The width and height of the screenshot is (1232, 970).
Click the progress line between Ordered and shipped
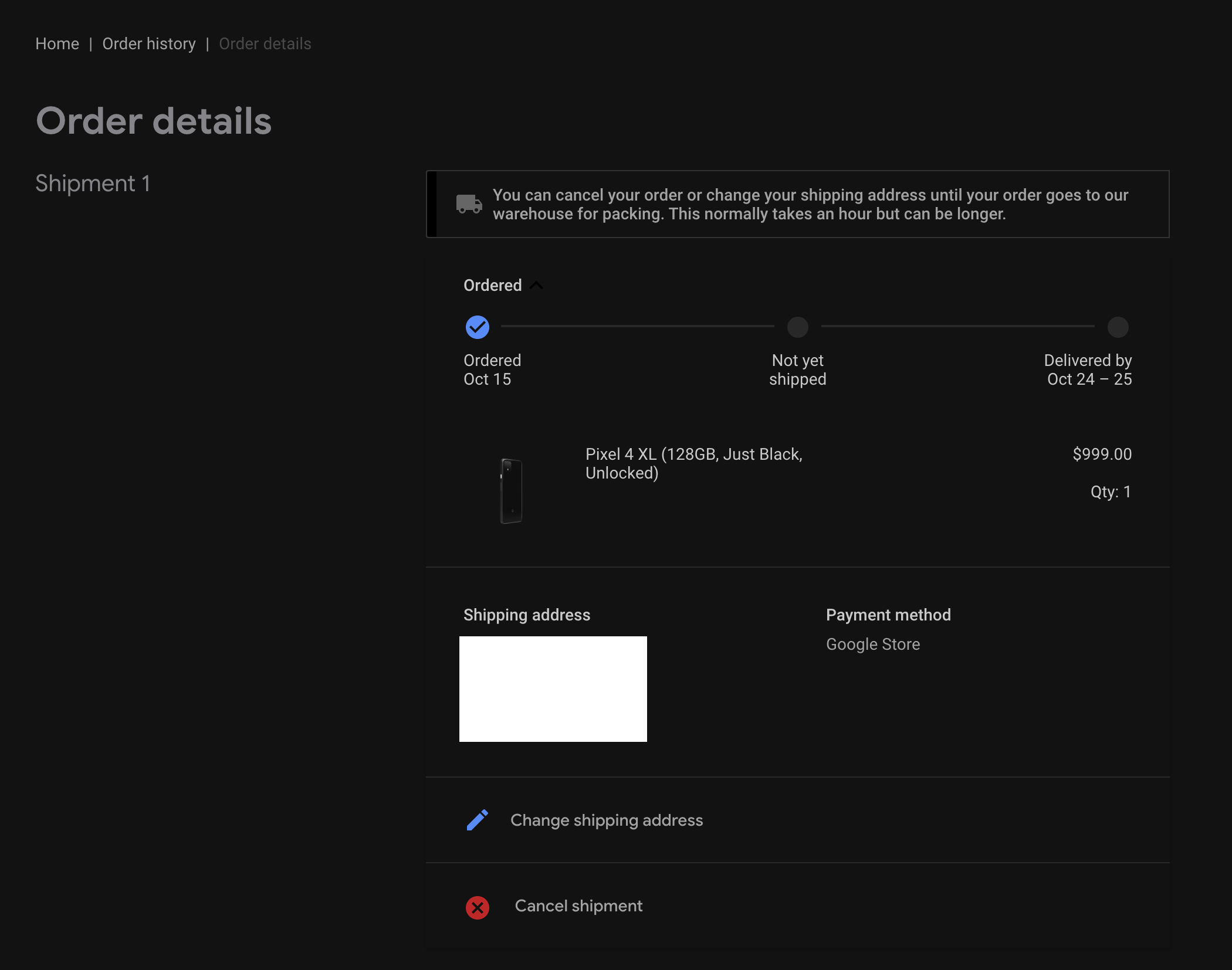pos(637,326)
